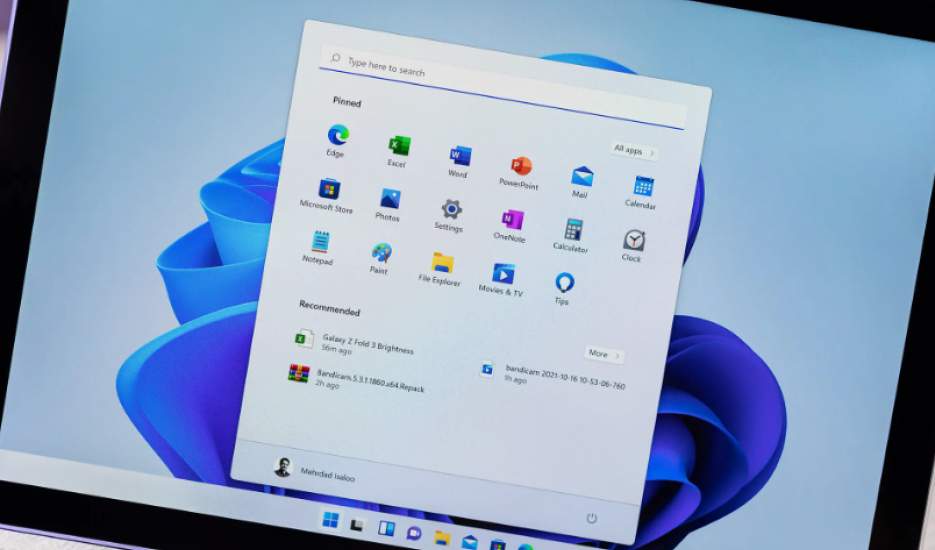
Task: Open the Paint app
Action: (x=381, y=254)
